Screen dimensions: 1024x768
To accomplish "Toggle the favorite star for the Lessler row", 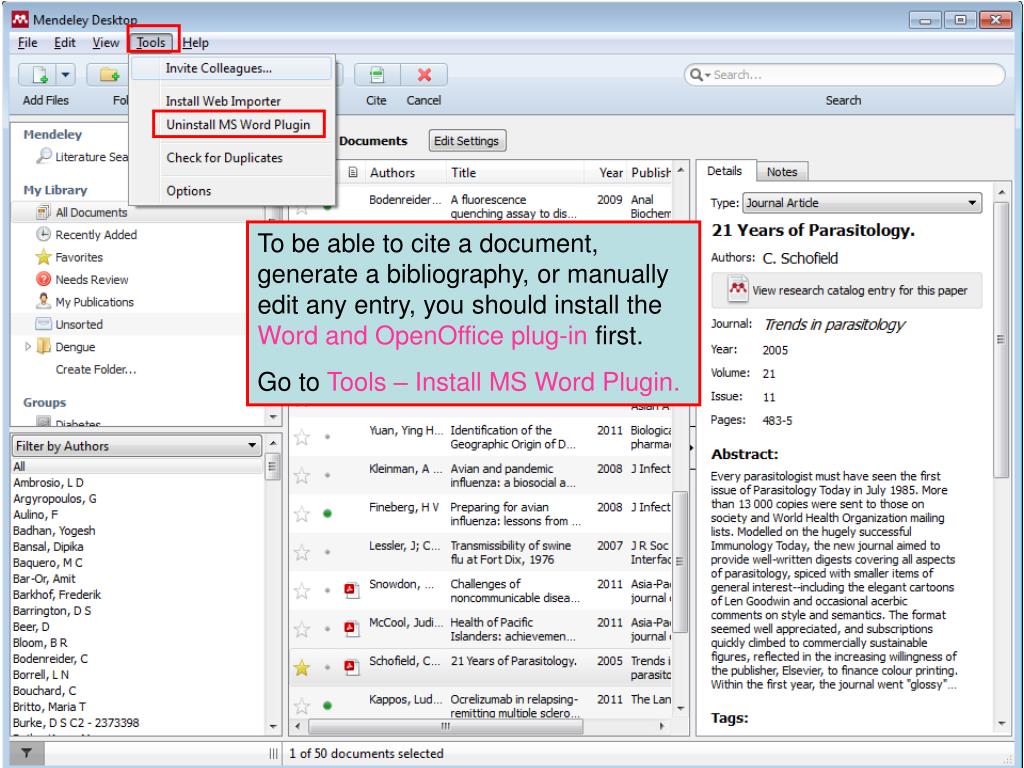I will point(302,552).
